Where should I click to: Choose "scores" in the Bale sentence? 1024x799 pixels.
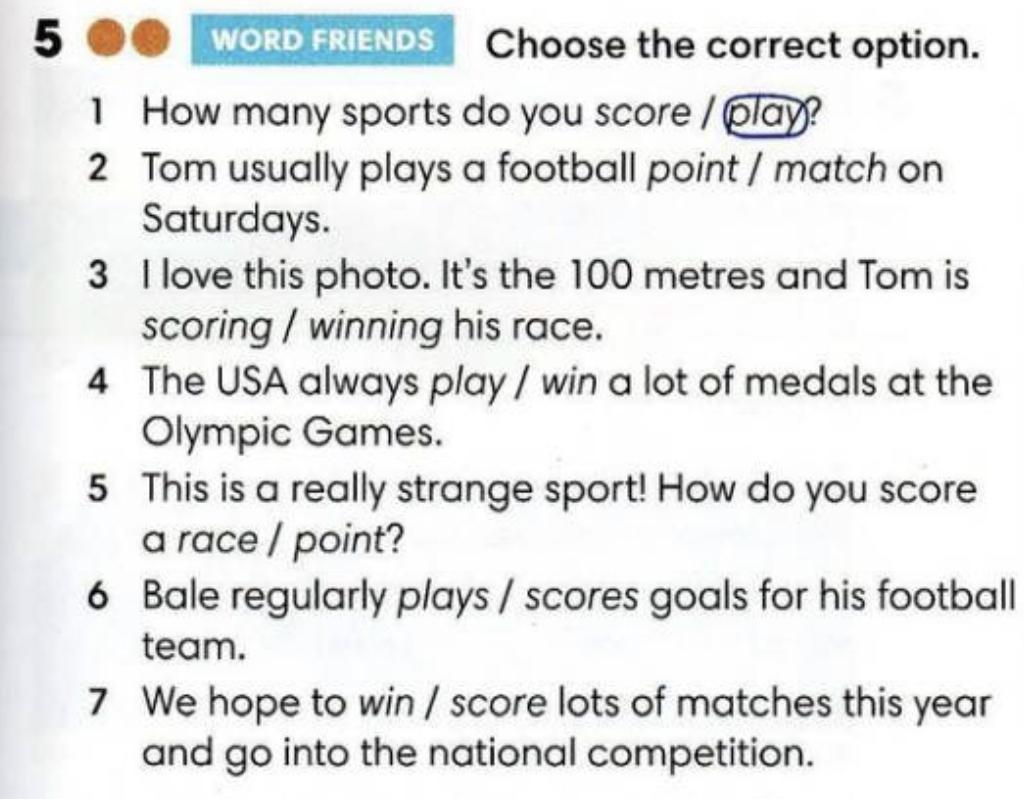(x=582, y=598)
